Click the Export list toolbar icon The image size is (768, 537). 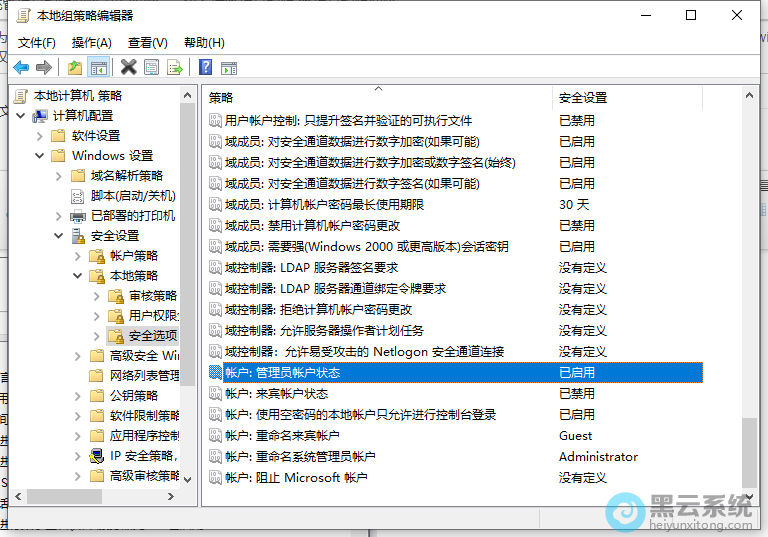coord(175,67)
